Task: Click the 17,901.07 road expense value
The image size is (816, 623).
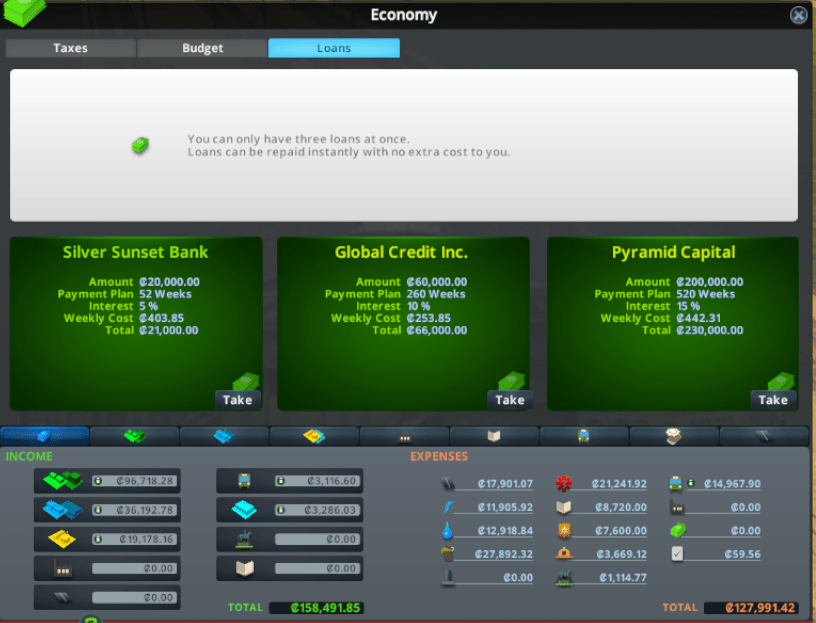Action: (x=505, y=484)
